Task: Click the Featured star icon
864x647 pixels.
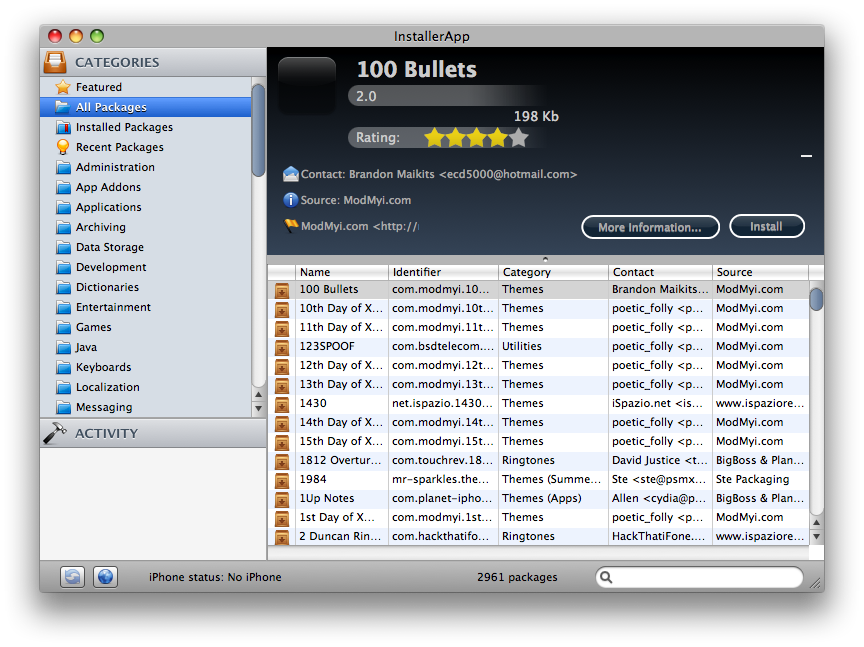Action: click(x=63, y=87)
